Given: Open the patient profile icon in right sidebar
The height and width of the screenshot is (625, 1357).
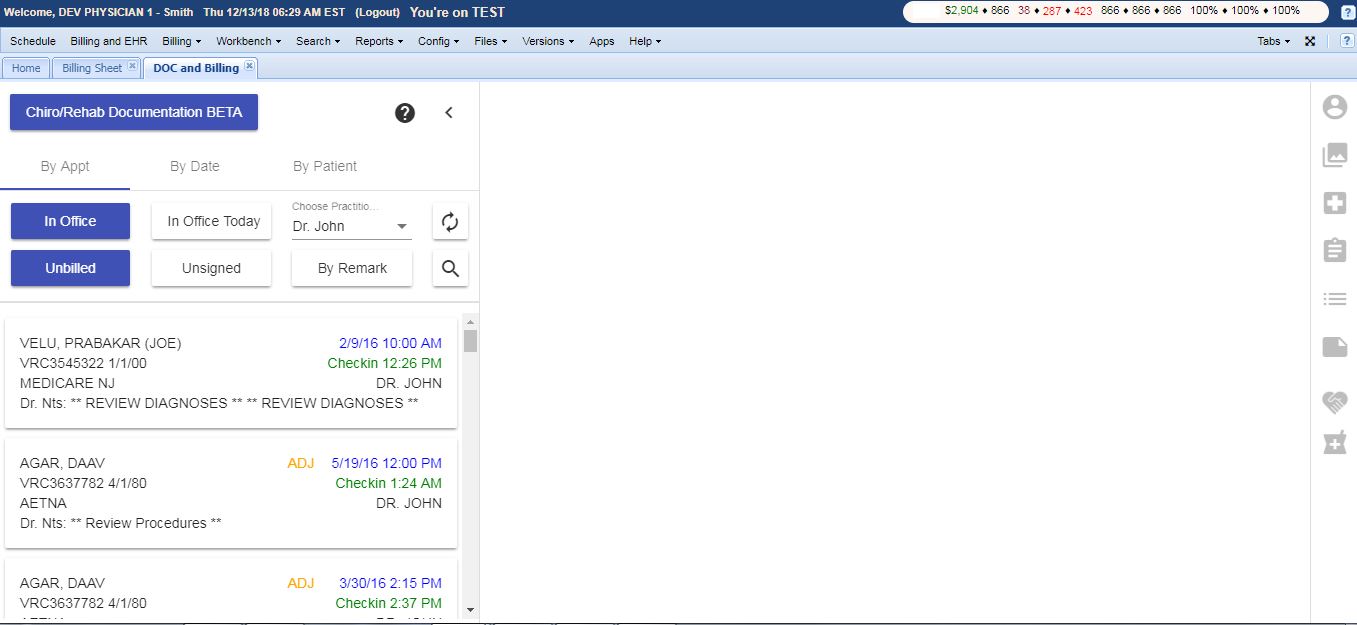Looking at the screenshot, I should [x=1335, y=107].
